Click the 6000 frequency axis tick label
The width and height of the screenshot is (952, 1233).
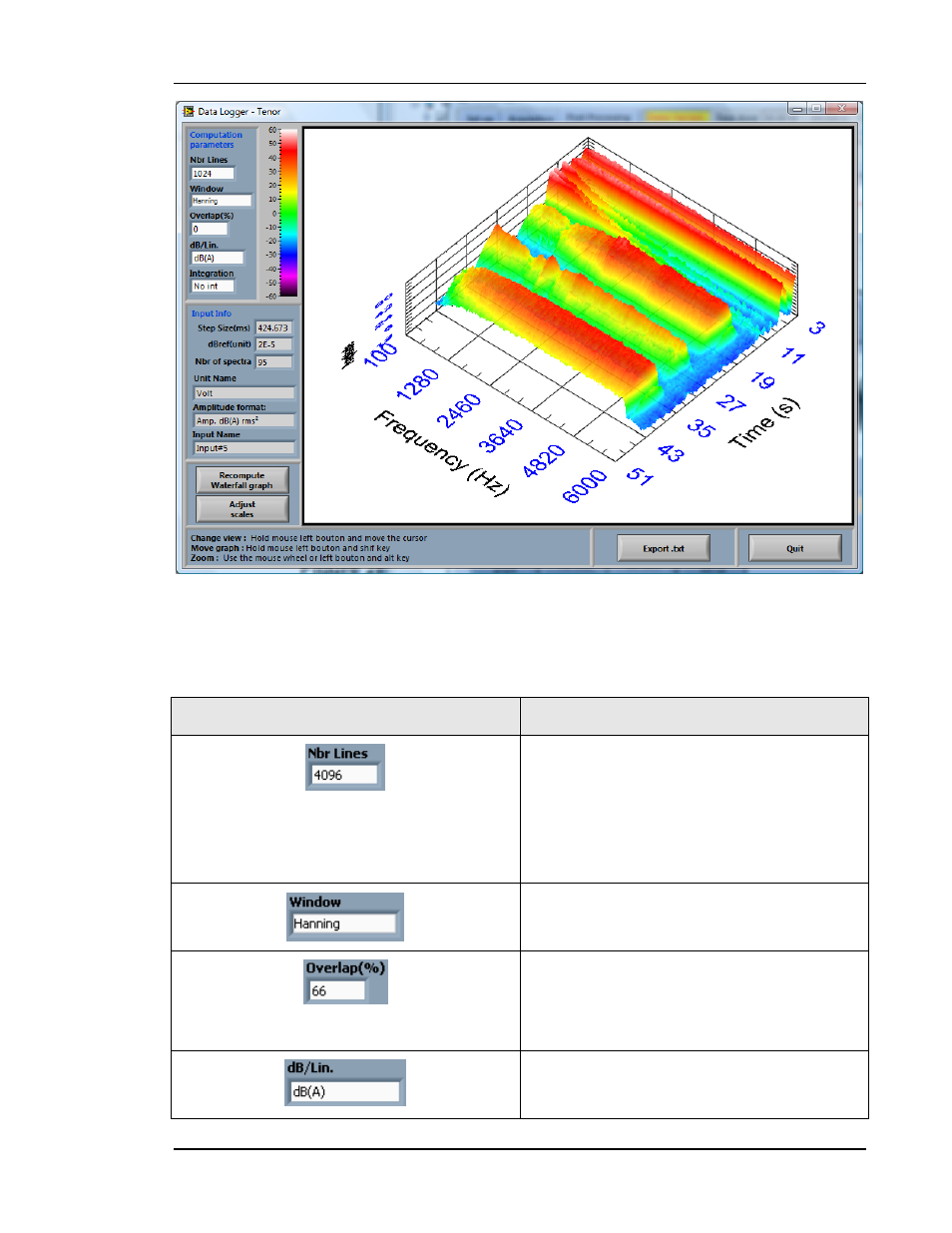pyautogui.click(x=585, y=486)
